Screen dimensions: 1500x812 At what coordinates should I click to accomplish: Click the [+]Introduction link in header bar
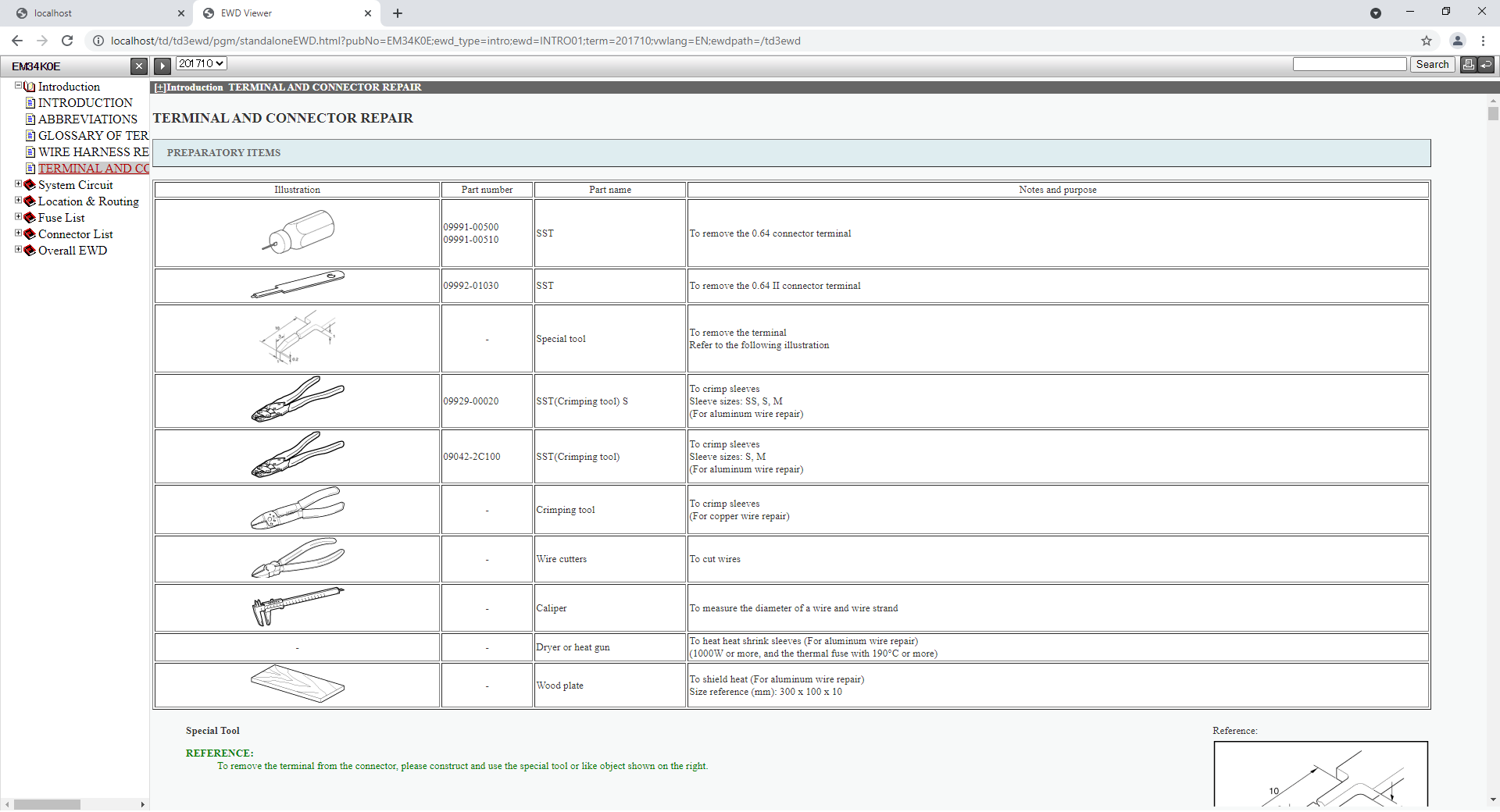pyautogui.click(x=188, y=87)
